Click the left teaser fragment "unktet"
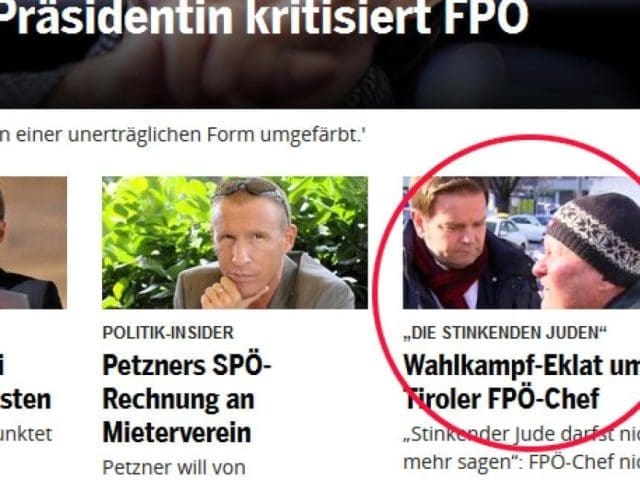The width and height of the screenshot is (640, 480). [26, 434]
